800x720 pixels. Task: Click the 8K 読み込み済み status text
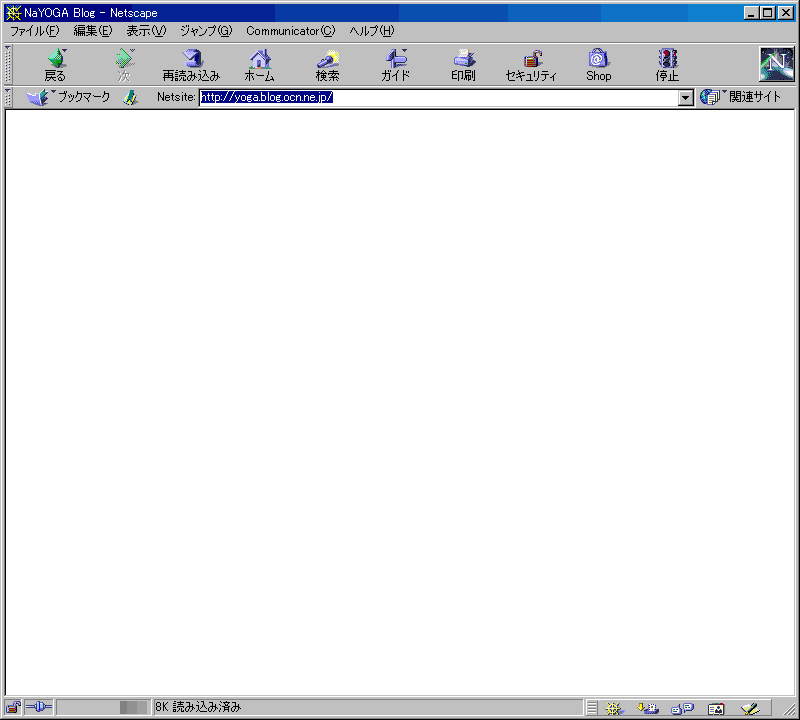point(198,707)
